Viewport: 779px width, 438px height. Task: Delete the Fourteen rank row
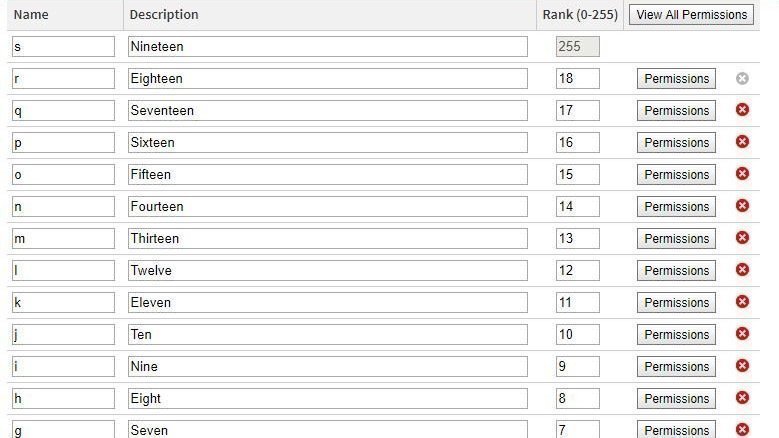742,206
